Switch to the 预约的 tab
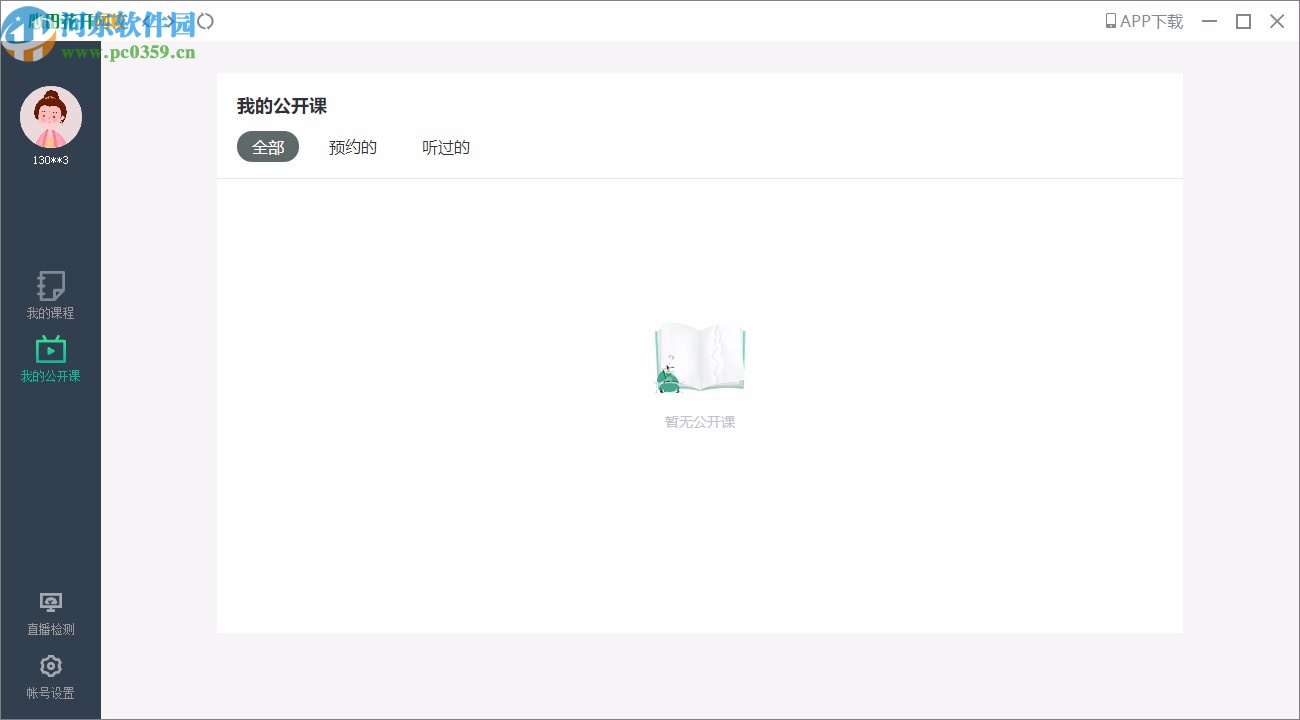The width and height of the screenshot is (1300, 720). 352,146
